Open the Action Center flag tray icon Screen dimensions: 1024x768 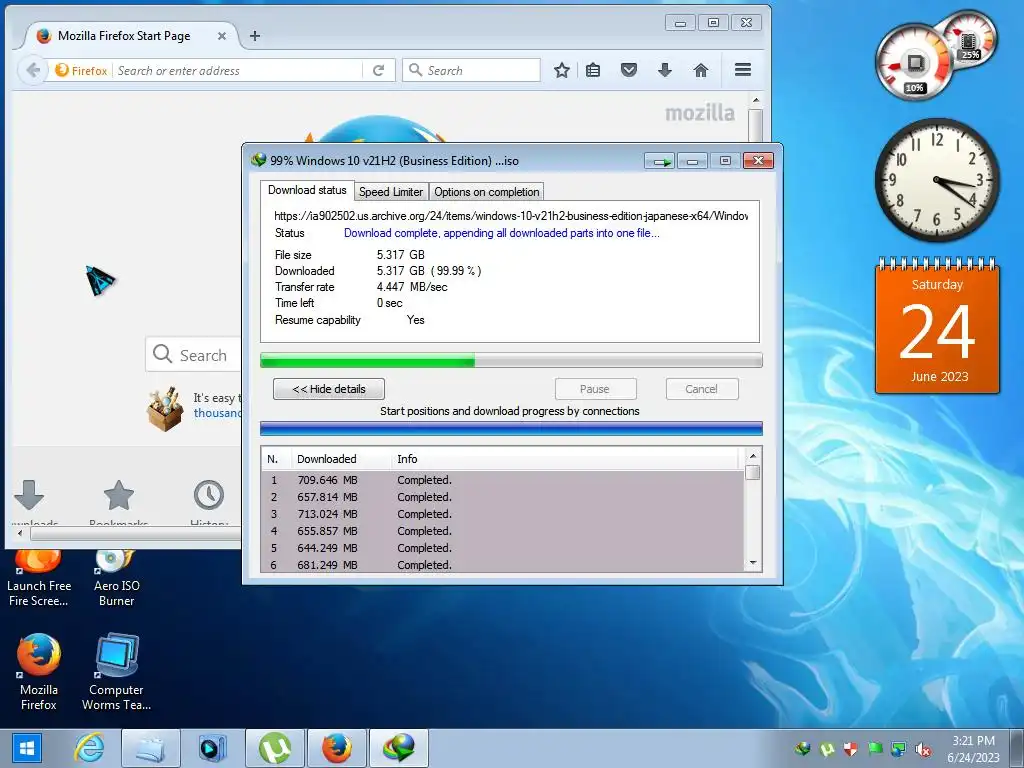click(875, 749)
